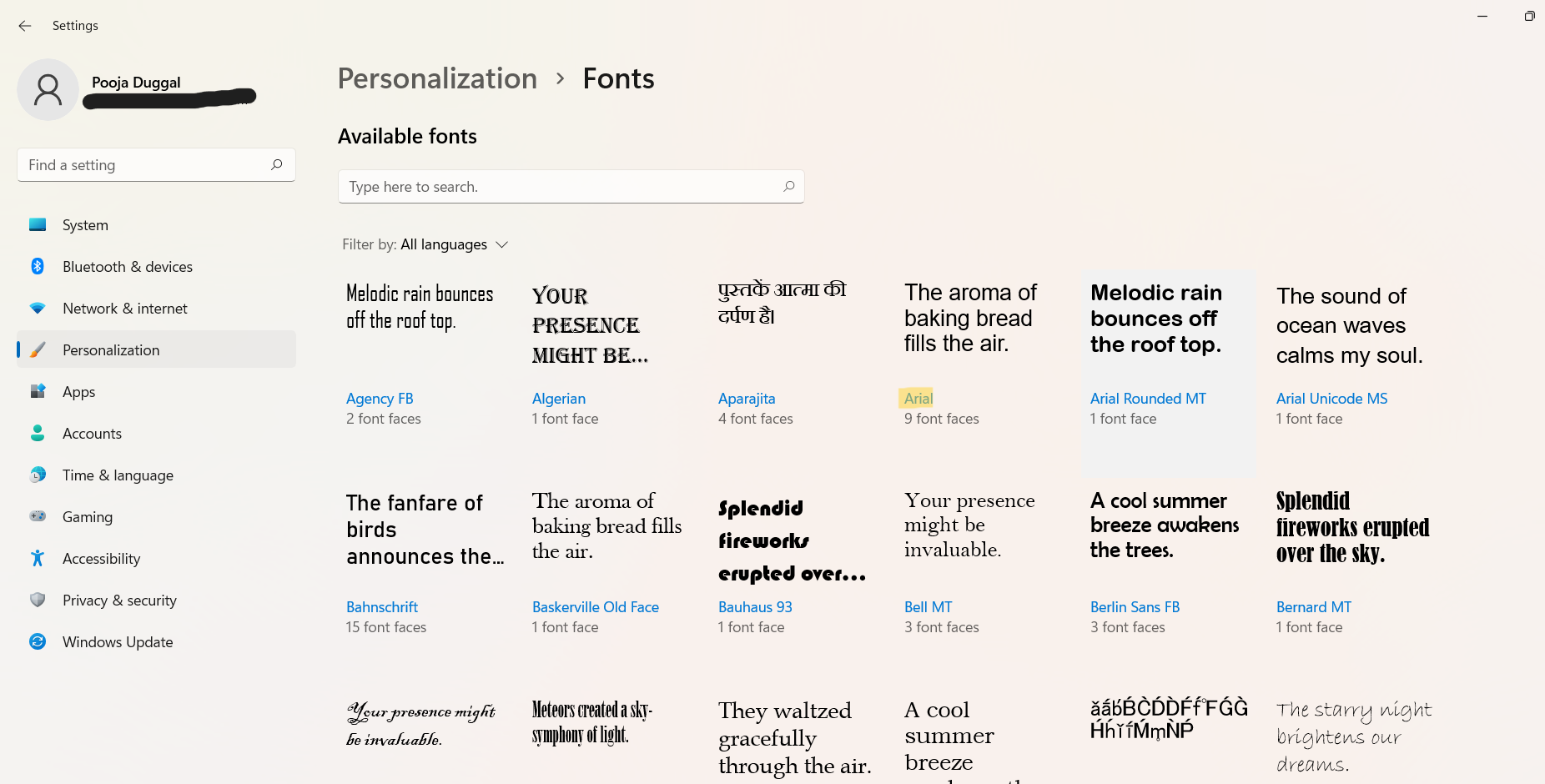
Task: Open the Bauhaus 93 font link
Action: (755, 607)
